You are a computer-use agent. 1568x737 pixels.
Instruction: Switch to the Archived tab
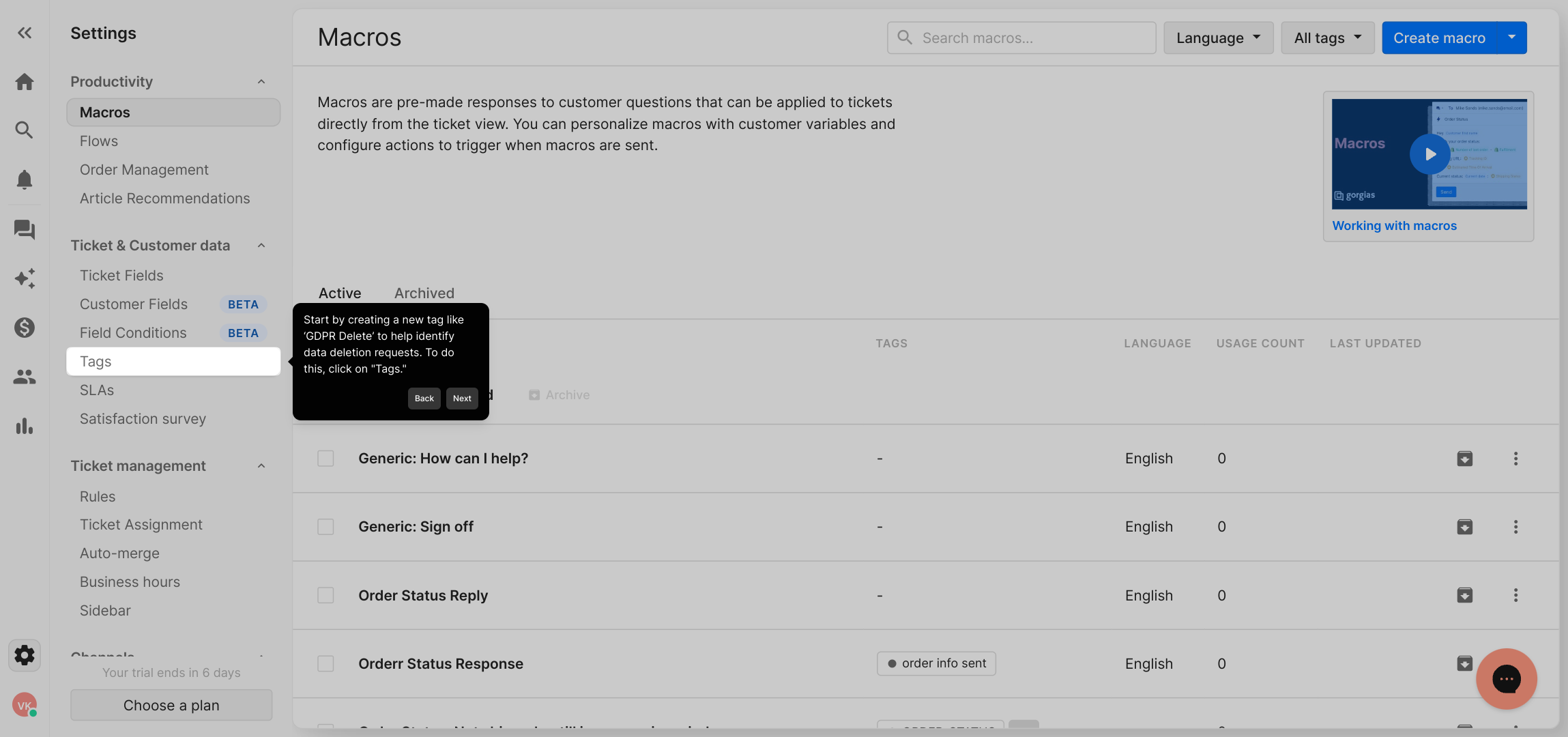click(424, 293)
